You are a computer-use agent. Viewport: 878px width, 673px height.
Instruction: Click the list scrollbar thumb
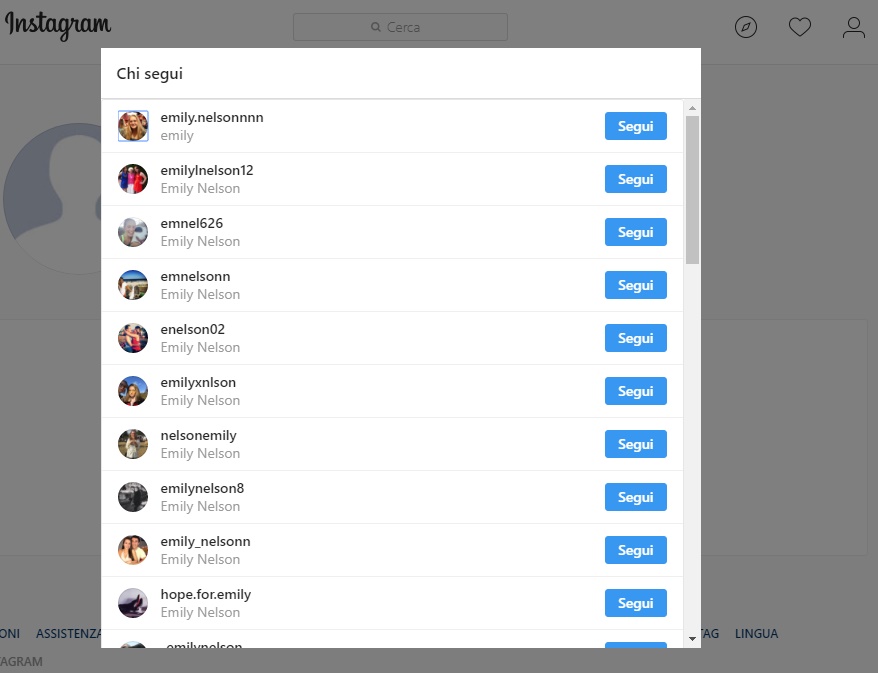tap(693, 190)
